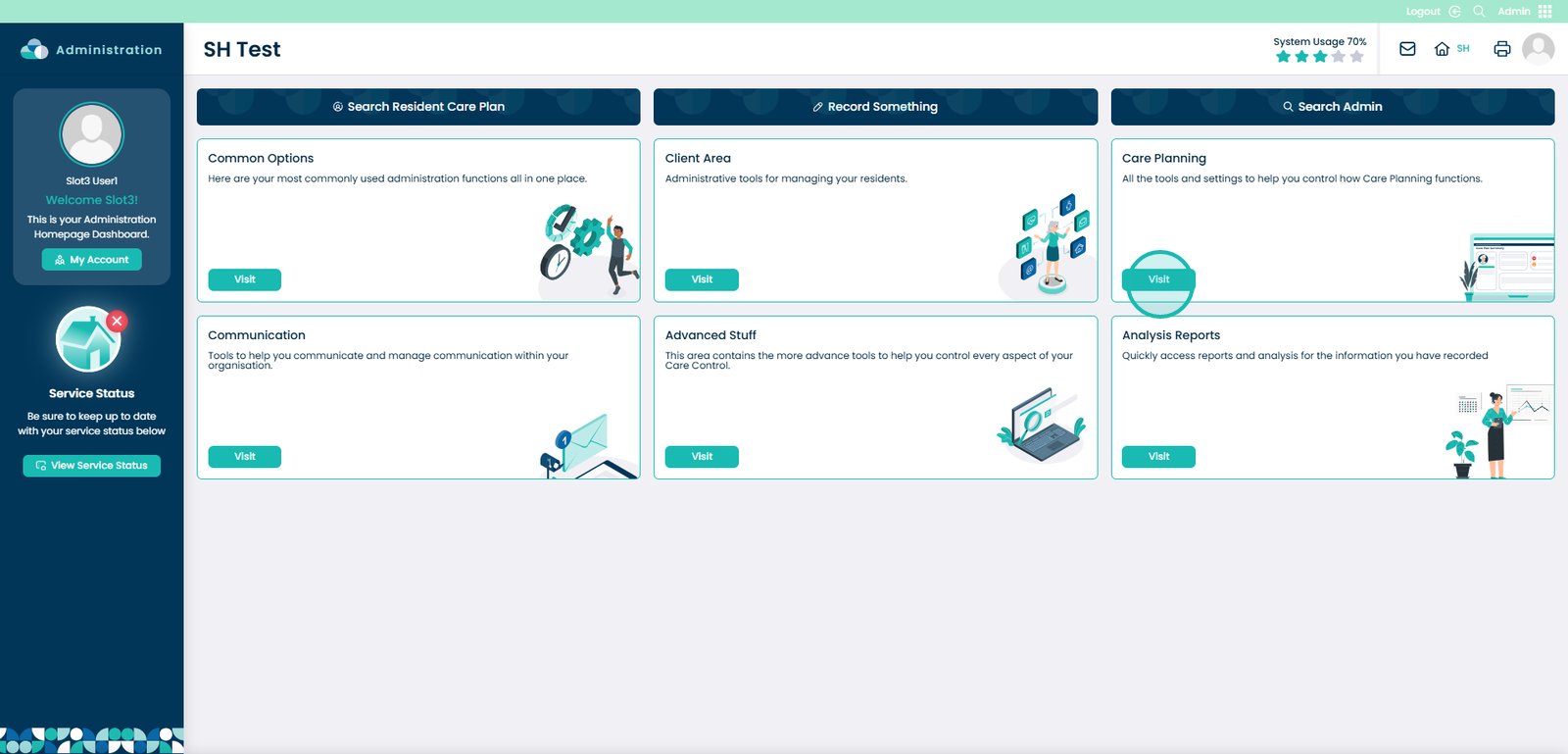Open Search Resident Care Plan
This screenshot has height=754, width=1568.
[418, 107]
